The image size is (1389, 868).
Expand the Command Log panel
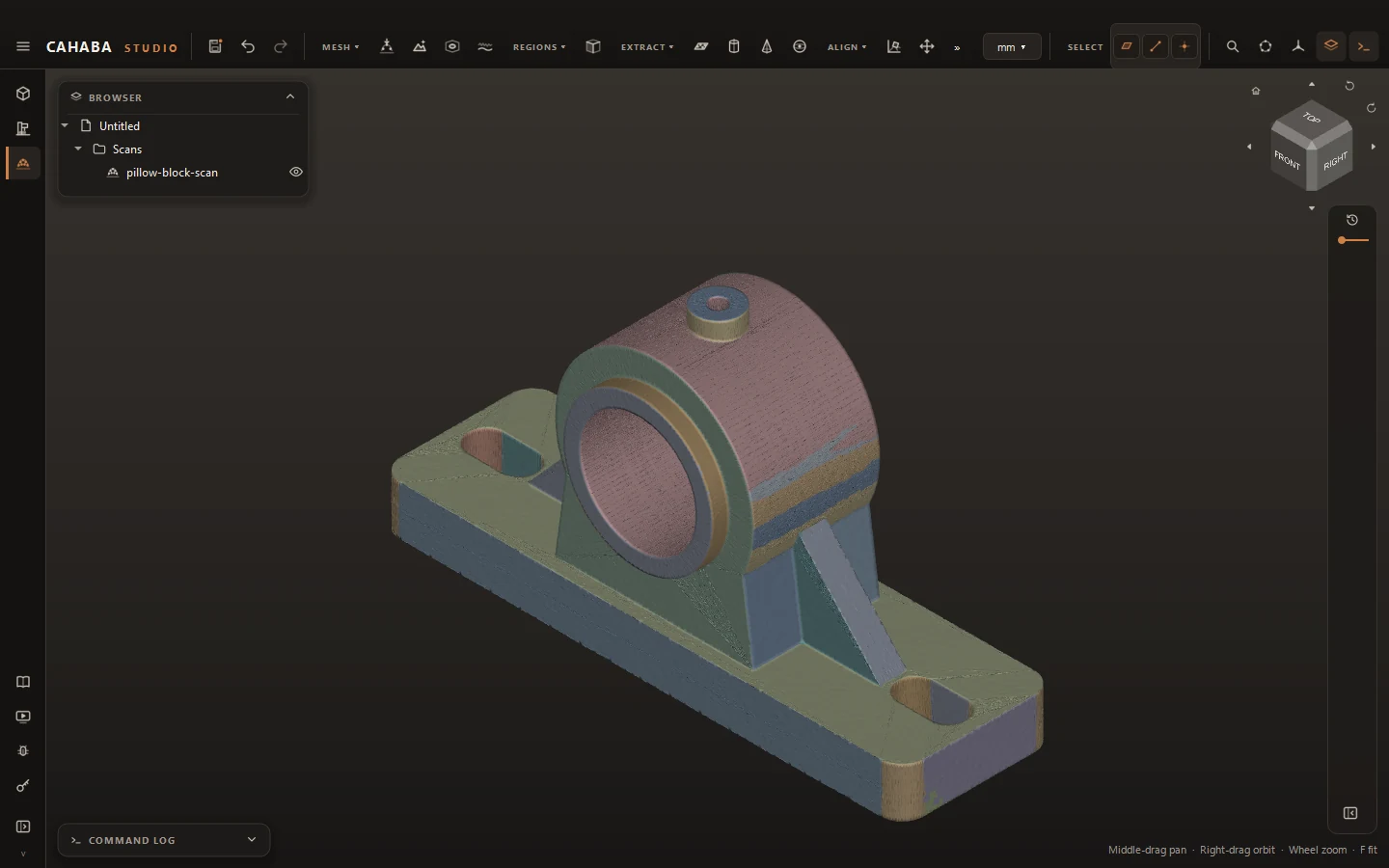click(252, 840)
